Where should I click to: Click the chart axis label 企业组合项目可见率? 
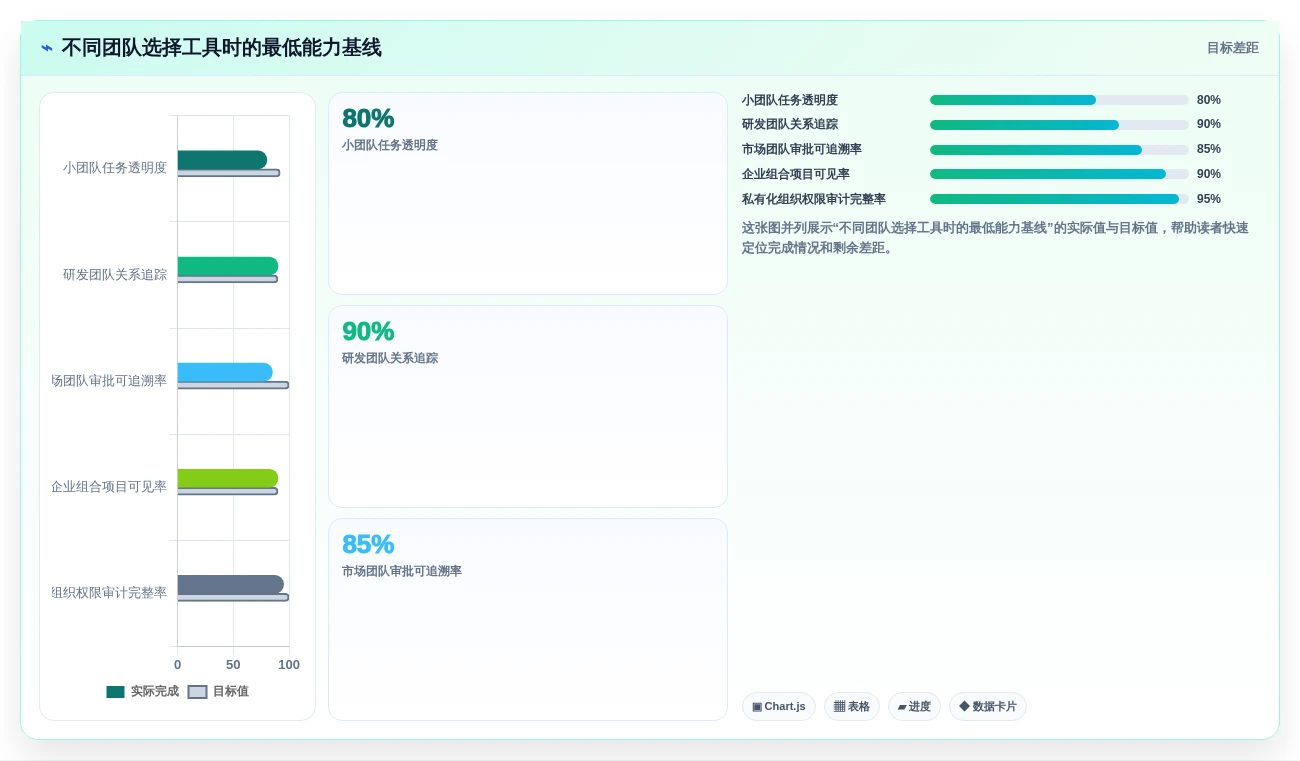(109, 487)
